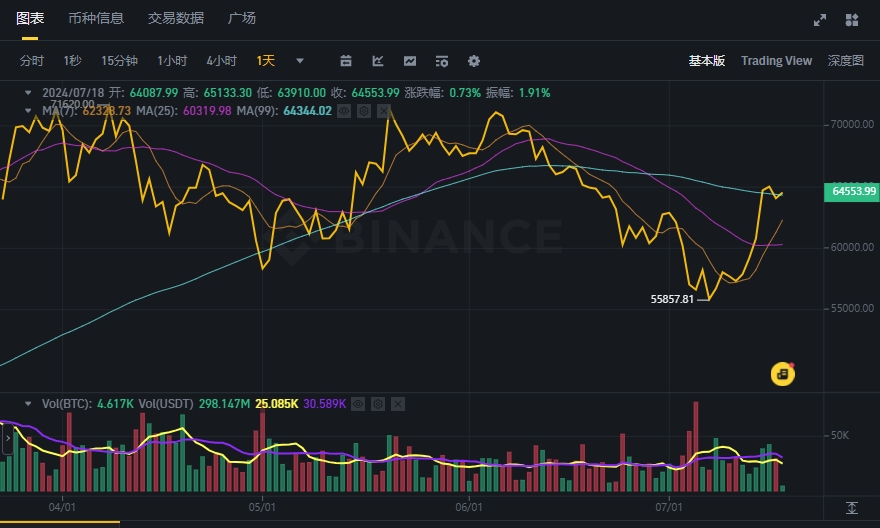Select the 4小时 interval

click(x=221, y=61)
